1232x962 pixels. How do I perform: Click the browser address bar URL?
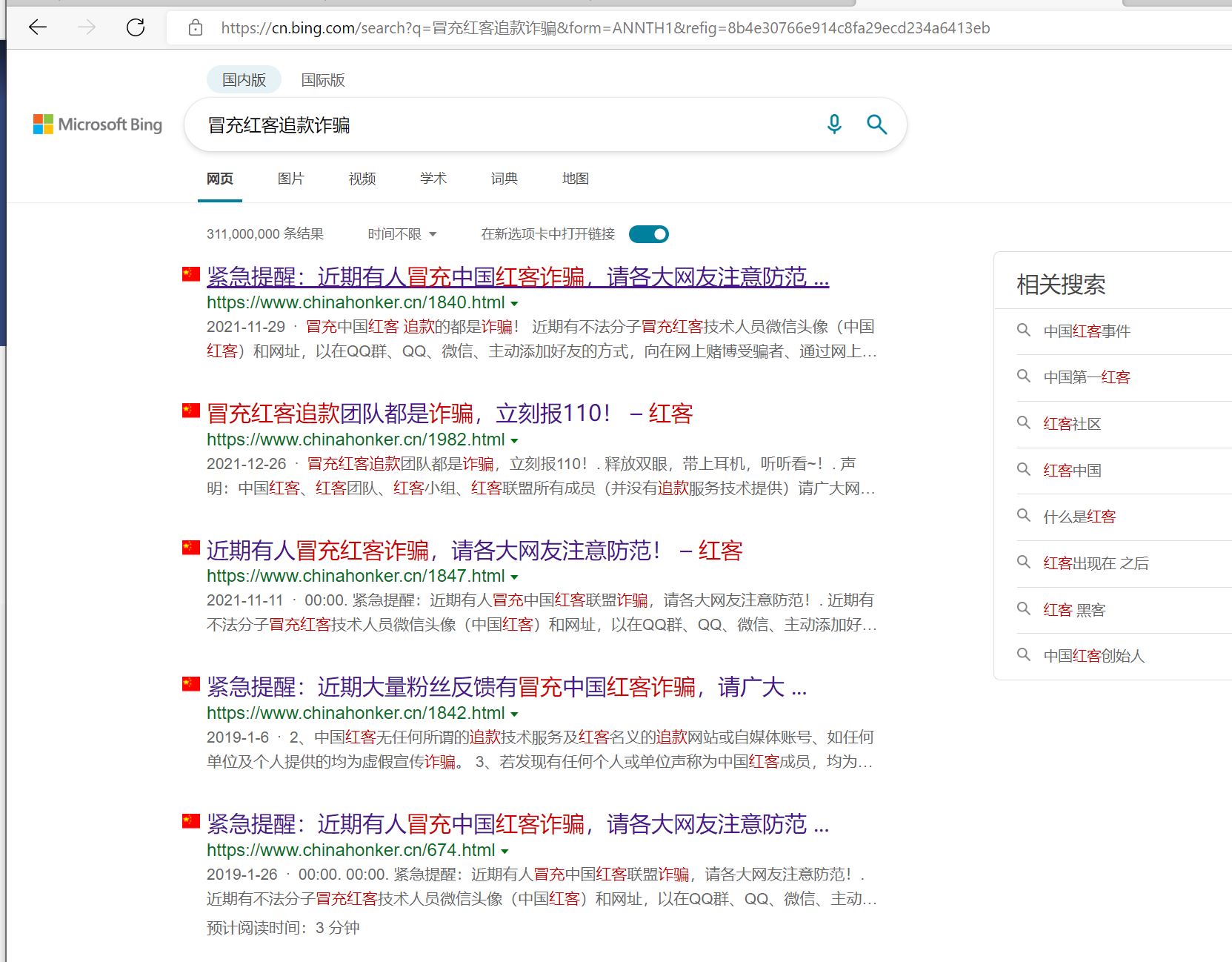pos(605,28)
